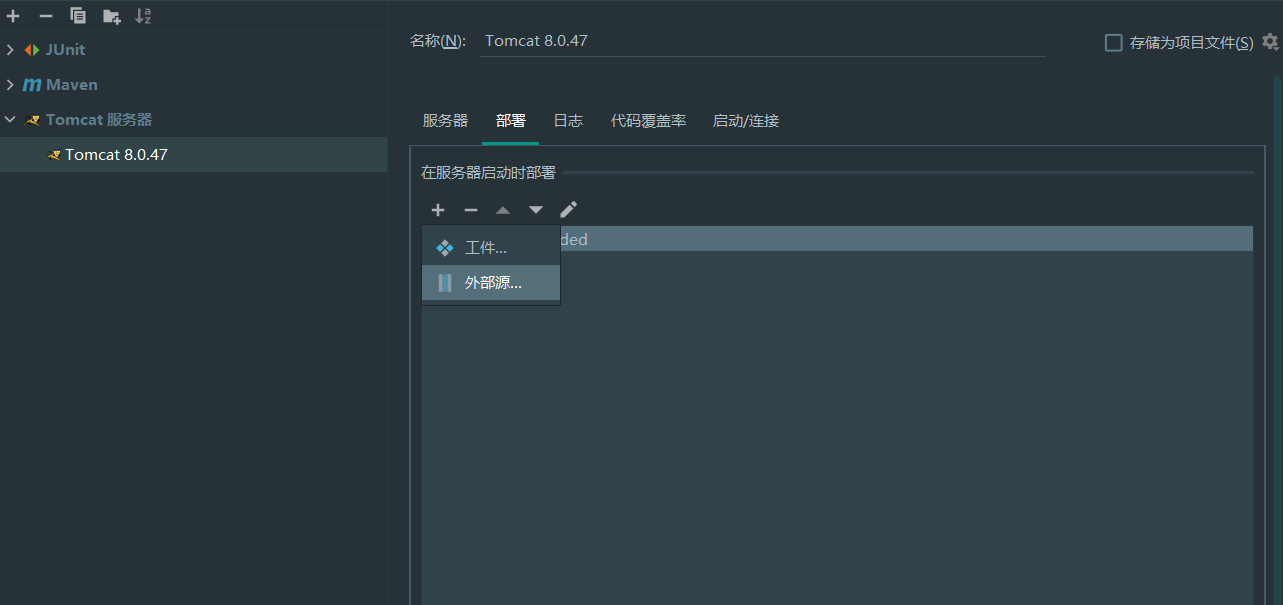Screen dimensions: 1283x605
Task: Edit the deployment with the pencil icon
Action: (568, 210)
